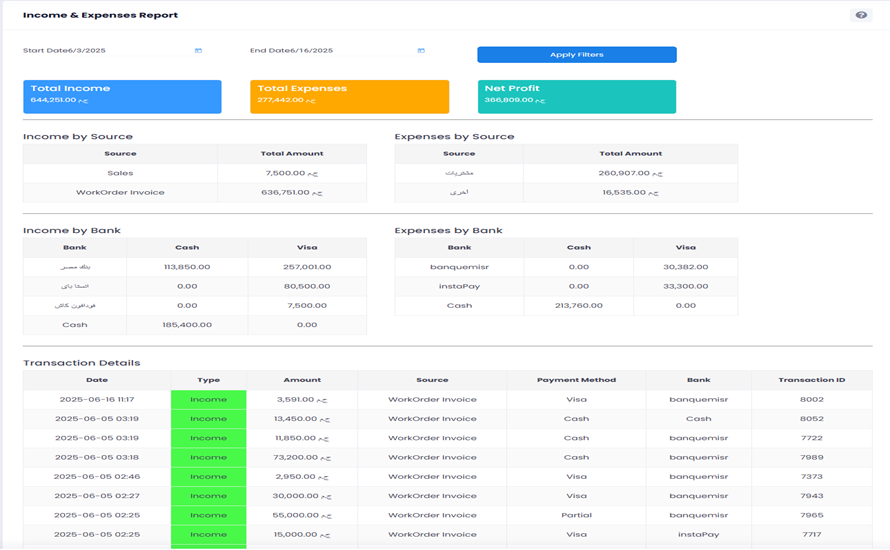The image size is (890, 550).
Task: Select the Total Income summary card
Action: [122, 96]
